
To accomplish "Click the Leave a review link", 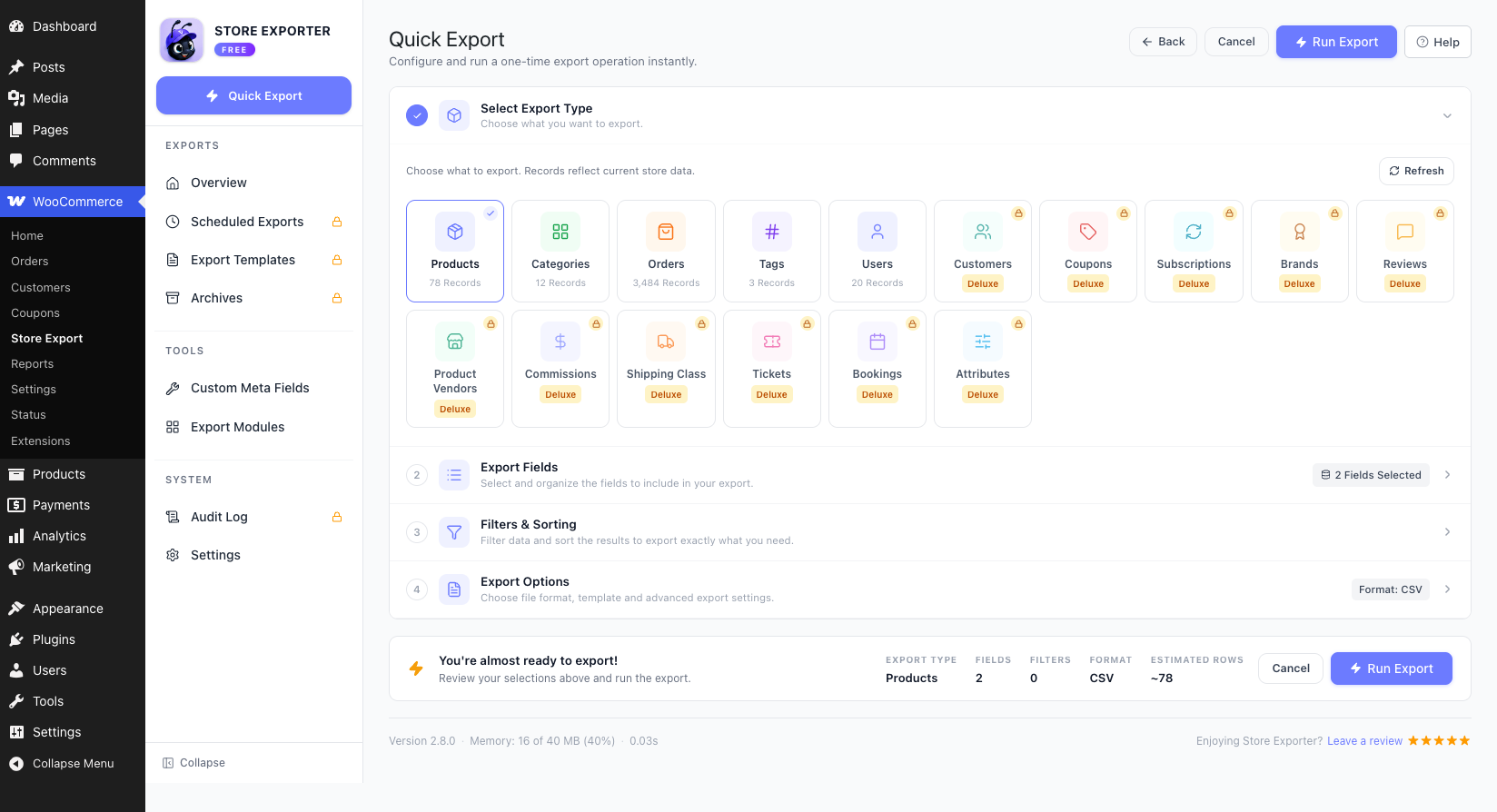I will 1364,741.
